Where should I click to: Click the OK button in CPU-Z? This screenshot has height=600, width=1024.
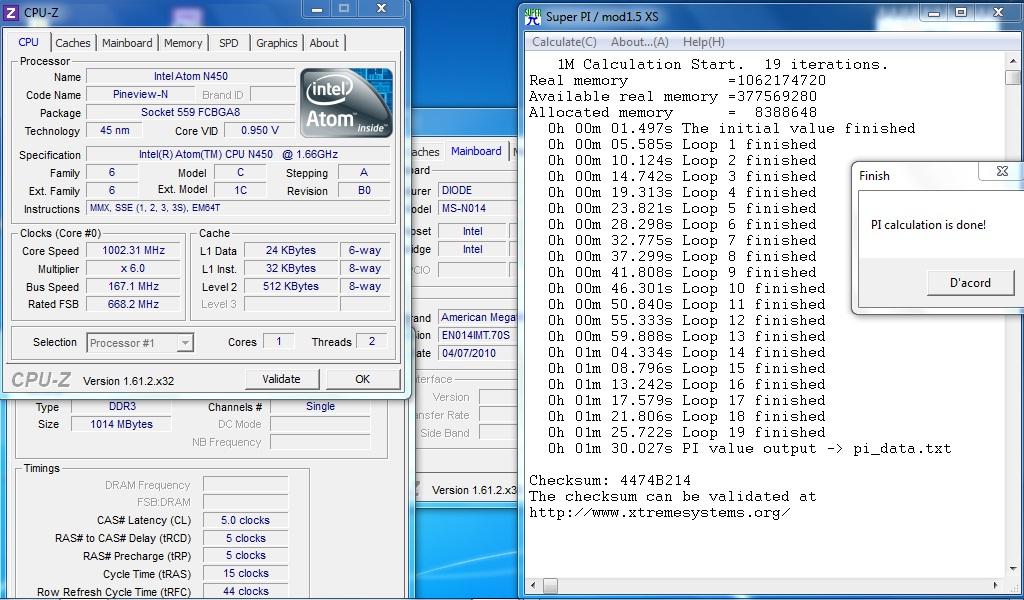coord(362,379)
